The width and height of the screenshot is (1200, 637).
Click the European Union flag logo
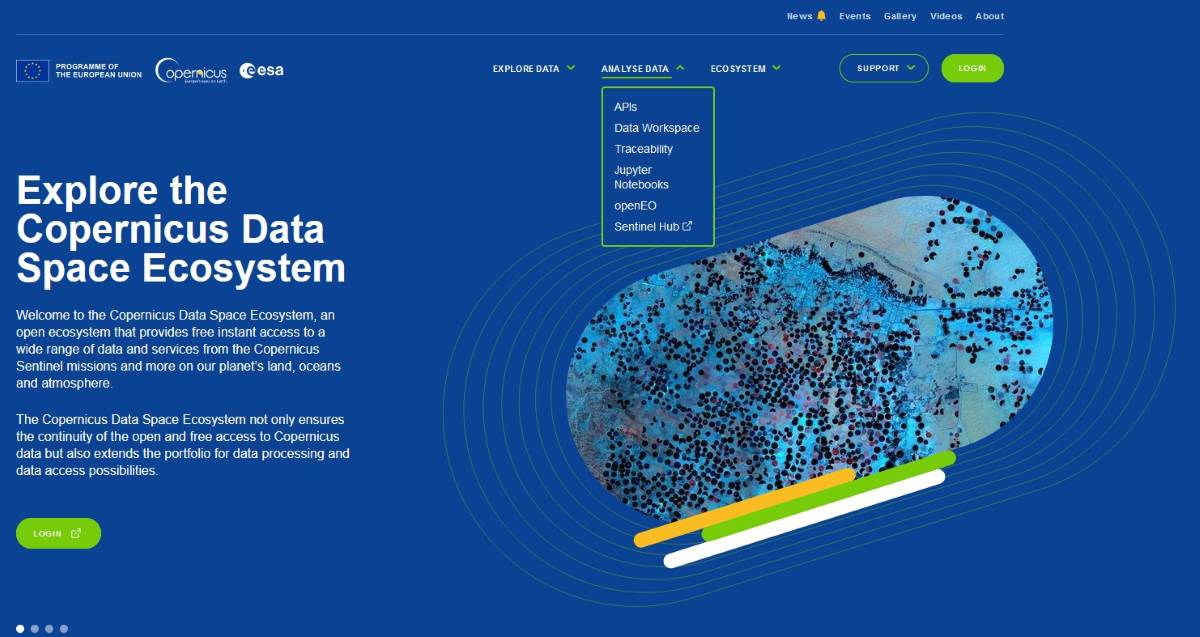[31, 70]
